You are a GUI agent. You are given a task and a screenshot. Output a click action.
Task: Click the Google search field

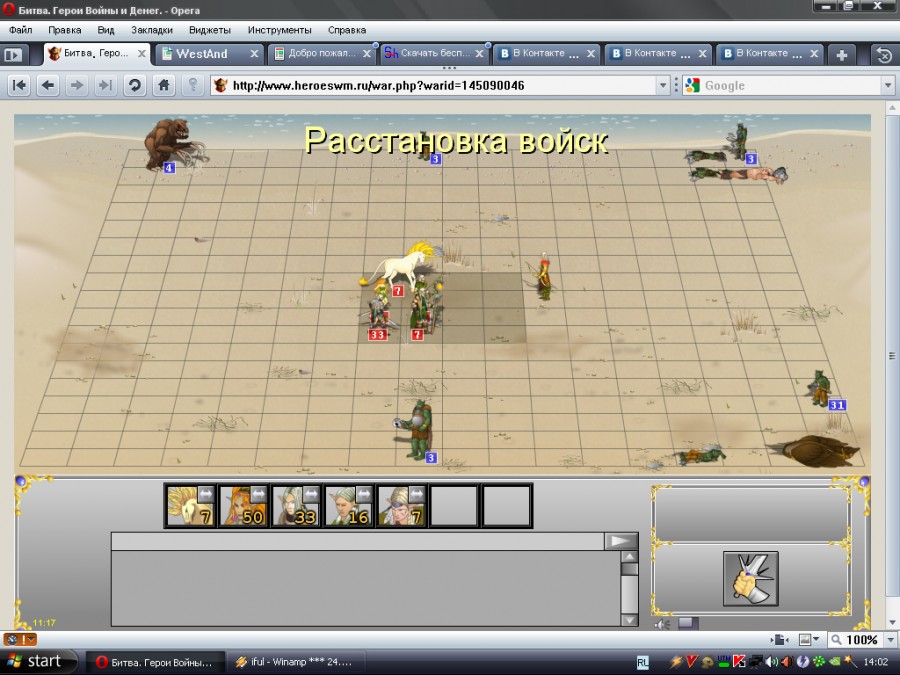coord(790,86)
